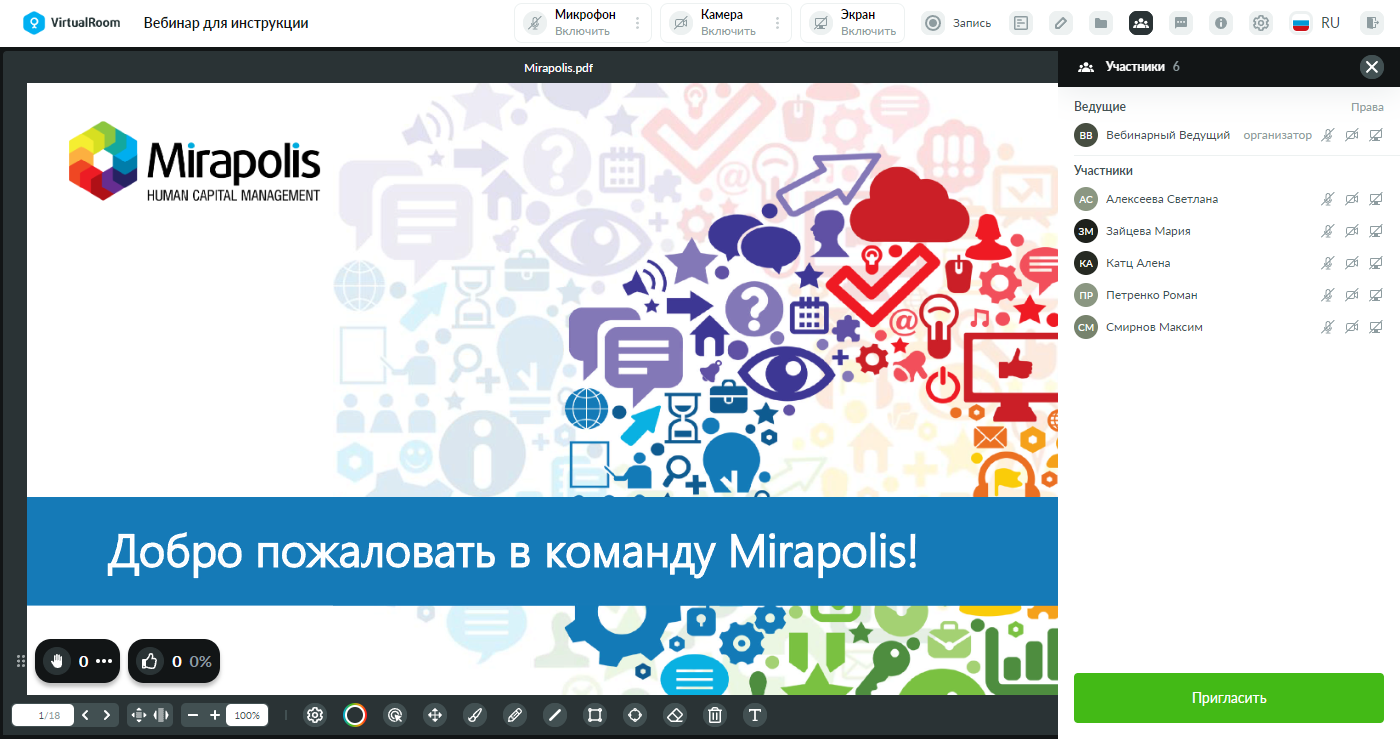This screenshot has width=1400, height=739.
Task: Start the recording with Запись button
Action: point(957,23)
